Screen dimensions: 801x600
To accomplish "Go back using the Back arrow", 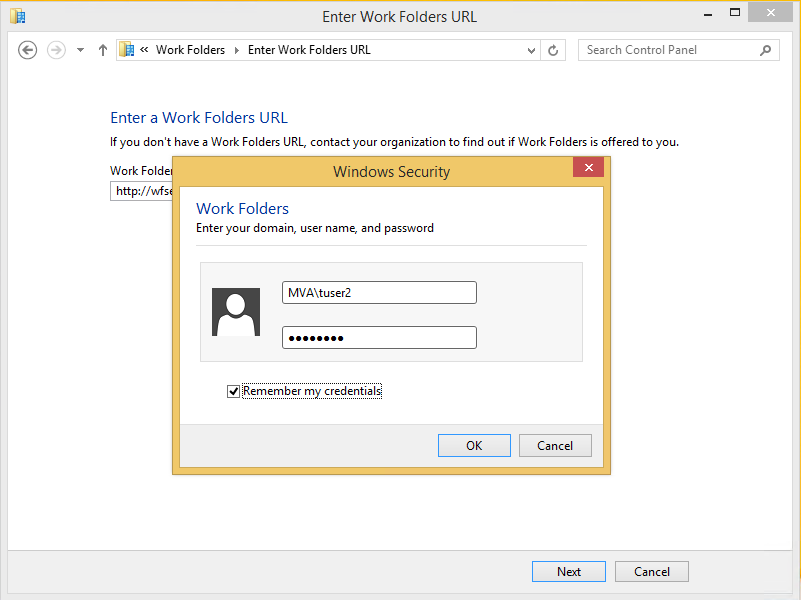I will pyautogui.click(x=28, y=50).
